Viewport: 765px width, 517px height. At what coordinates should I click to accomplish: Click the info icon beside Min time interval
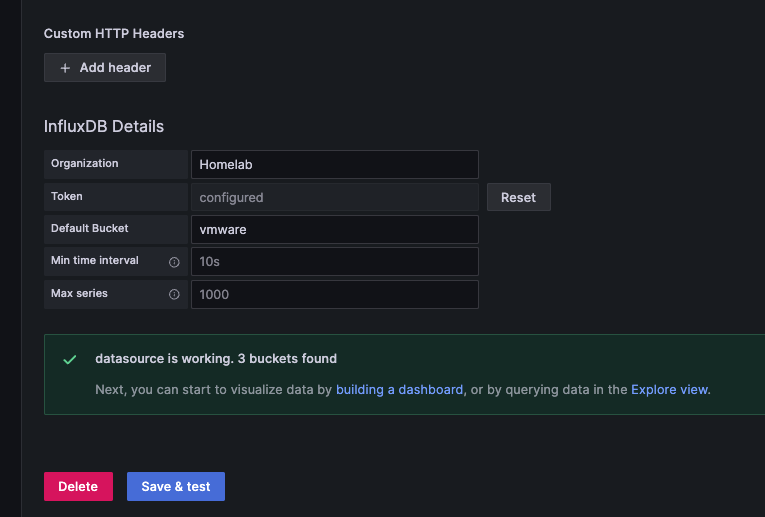click(174, 262)
